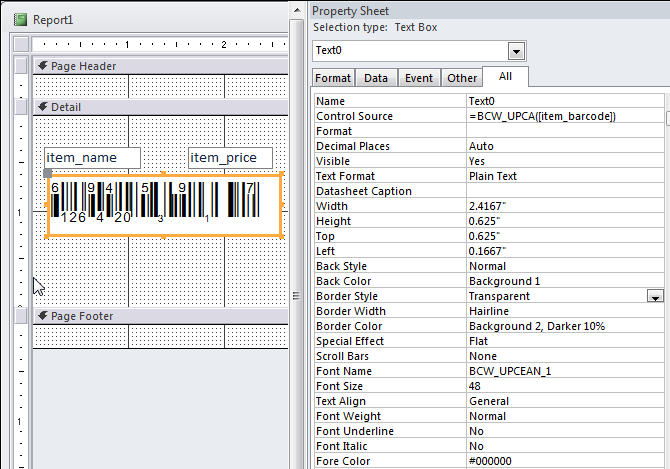Viewport: 670px width, 469px height.
Task: Click the Back Style value Normal
Action: click(565, 266)
